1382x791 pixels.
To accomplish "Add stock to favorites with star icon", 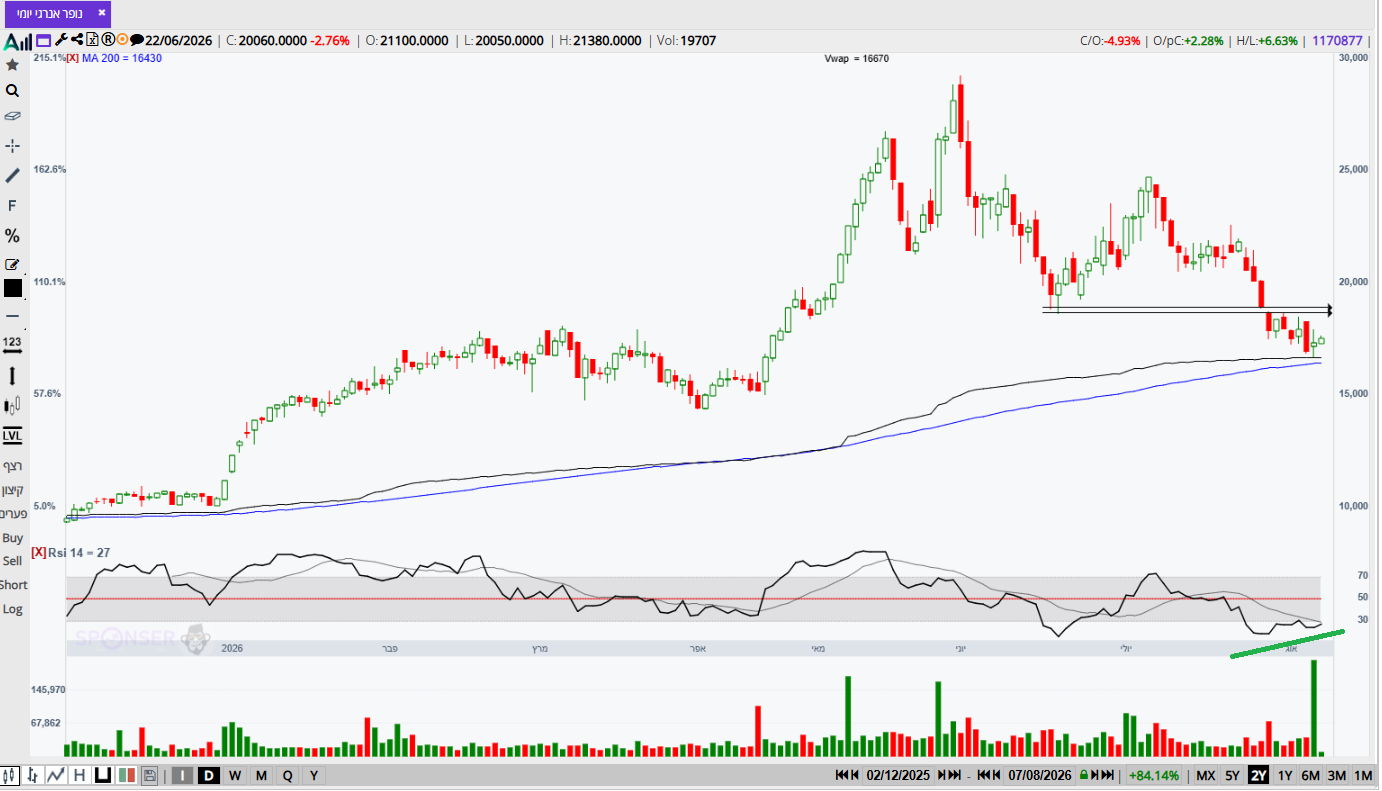I will tap(12, 65).
